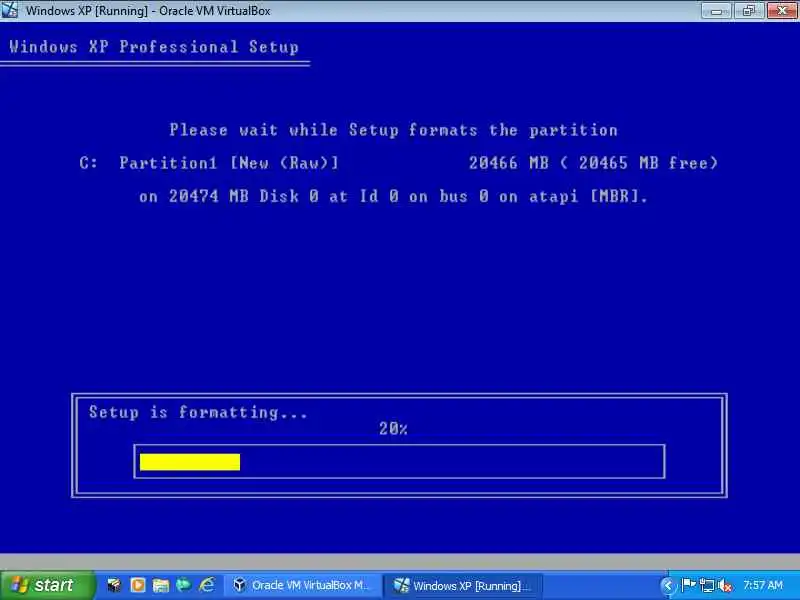Click the first quick launch icon
The height and width of the screenshot is (600, 800).
tap(114, 585)
